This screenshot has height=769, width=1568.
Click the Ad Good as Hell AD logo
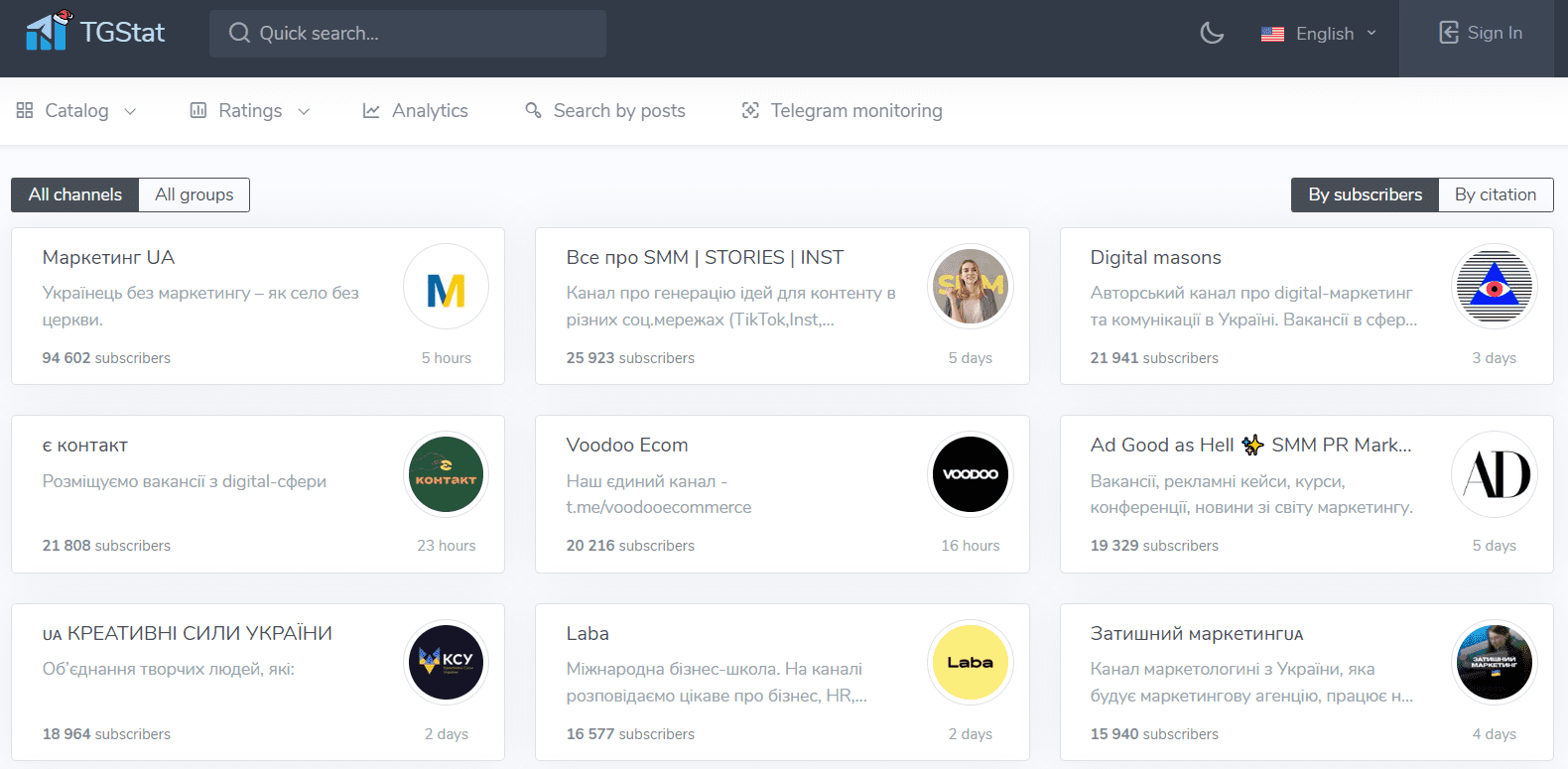(1494, 474)
